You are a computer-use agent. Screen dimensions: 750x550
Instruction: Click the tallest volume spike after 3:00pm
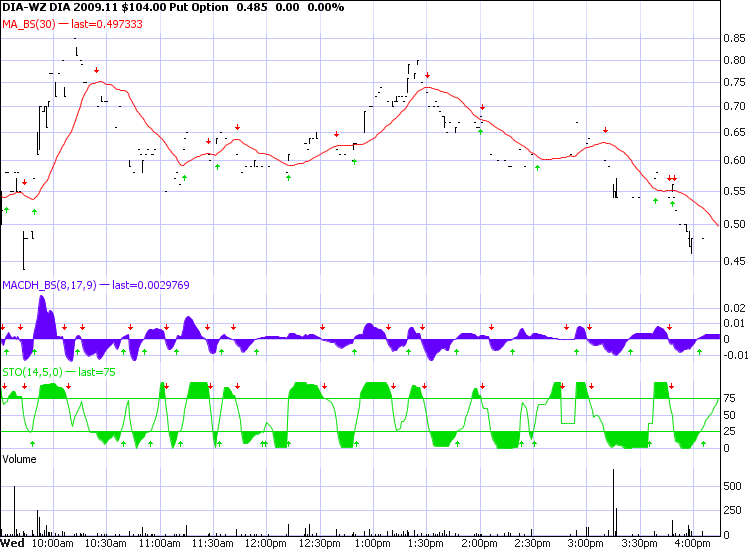point(612,500)
